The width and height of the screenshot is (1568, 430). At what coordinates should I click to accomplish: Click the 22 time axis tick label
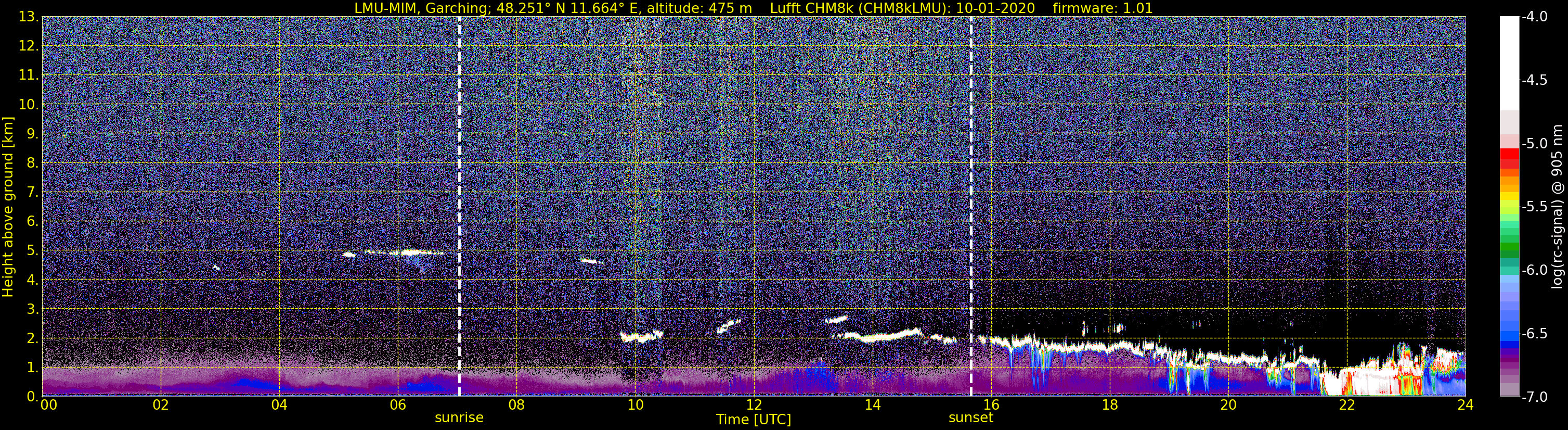[x=1347, y=405]
